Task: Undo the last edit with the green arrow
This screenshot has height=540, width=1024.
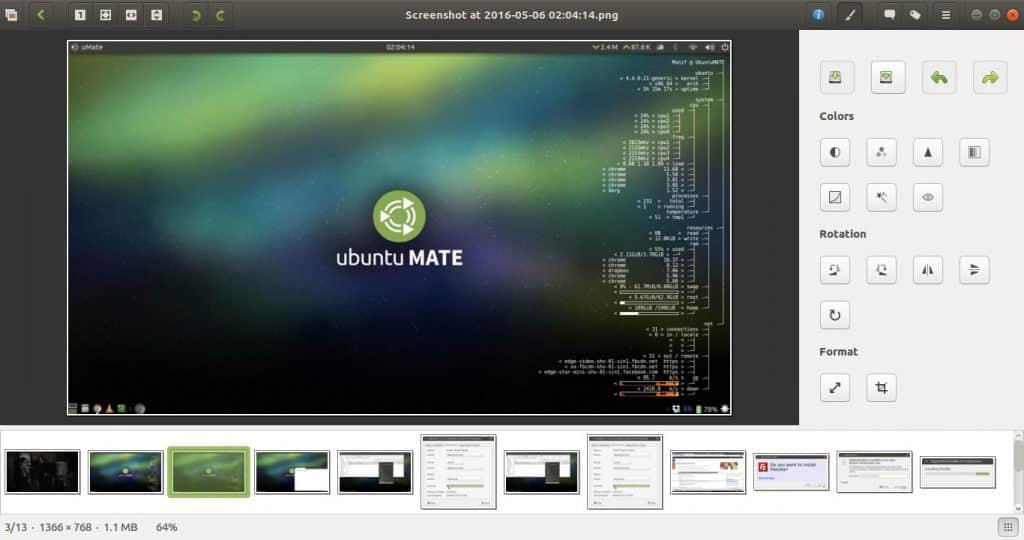Action: (938, 77)
